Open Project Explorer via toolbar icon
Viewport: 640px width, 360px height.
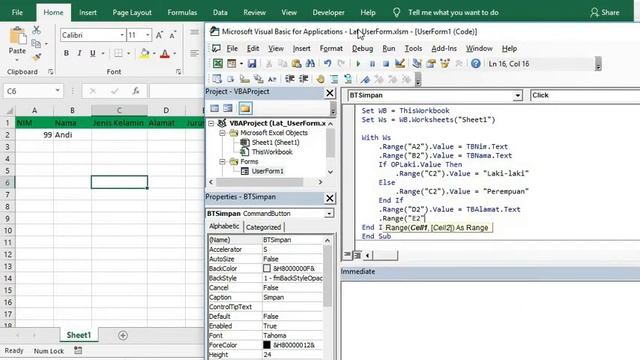tap(417, 64)
